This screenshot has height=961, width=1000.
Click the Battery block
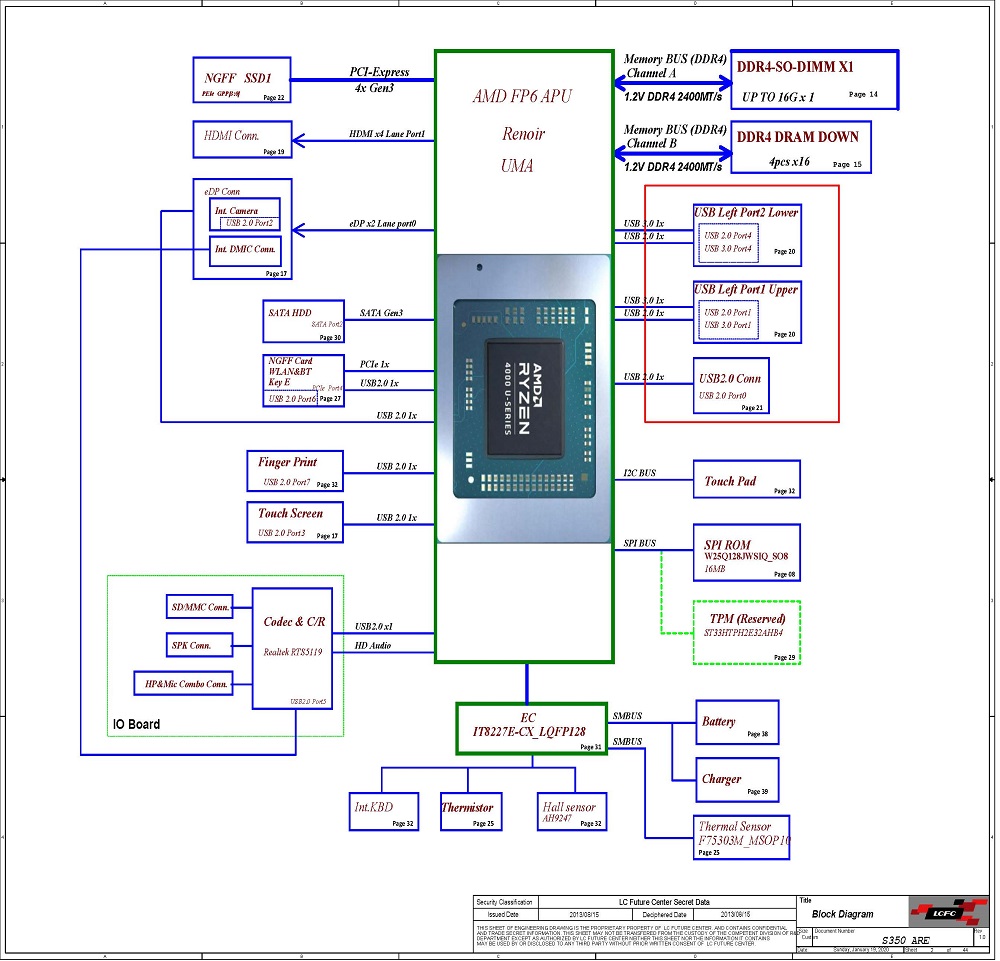click(737, 723)
